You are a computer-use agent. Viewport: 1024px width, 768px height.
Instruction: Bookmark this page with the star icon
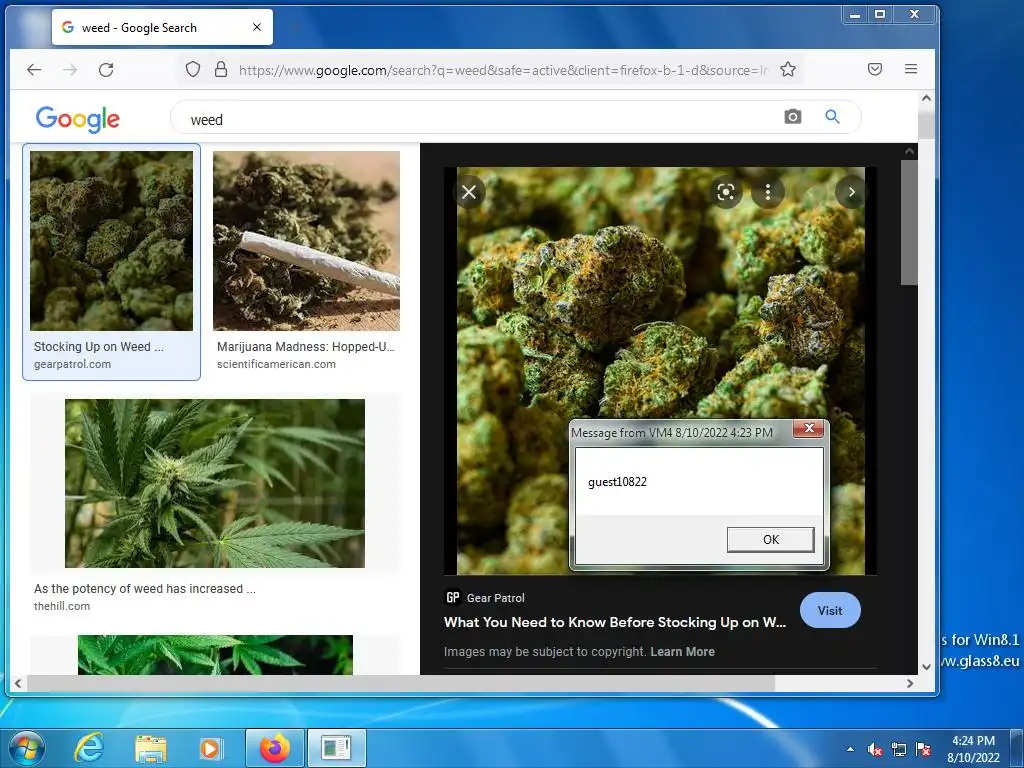click(788, 69)
